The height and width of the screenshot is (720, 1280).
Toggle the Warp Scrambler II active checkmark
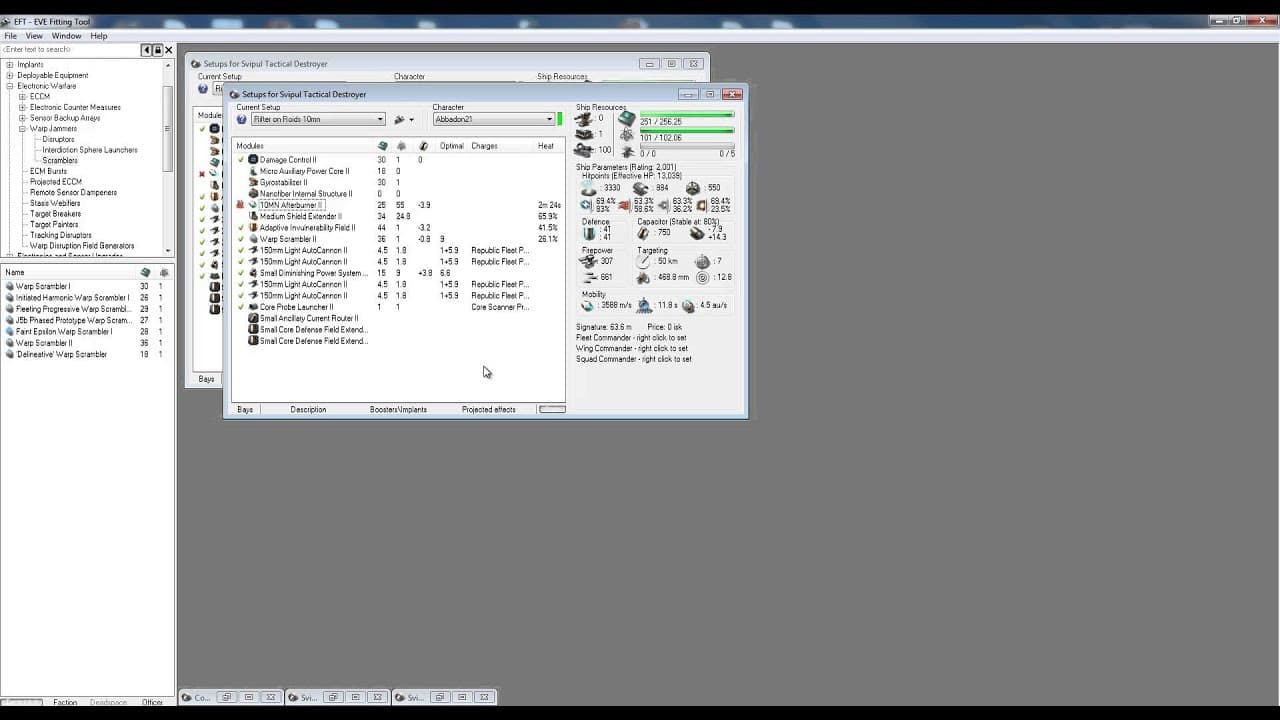pos(240,239)
